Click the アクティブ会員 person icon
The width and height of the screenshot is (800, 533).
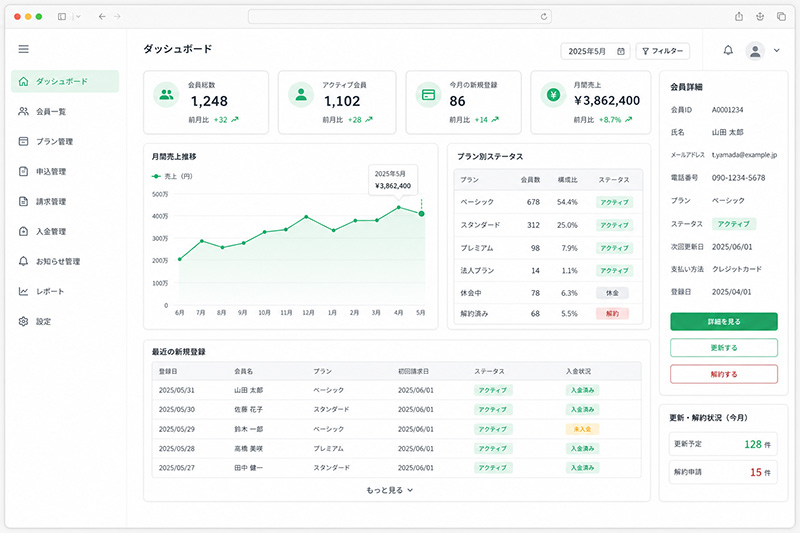point(301,95)
